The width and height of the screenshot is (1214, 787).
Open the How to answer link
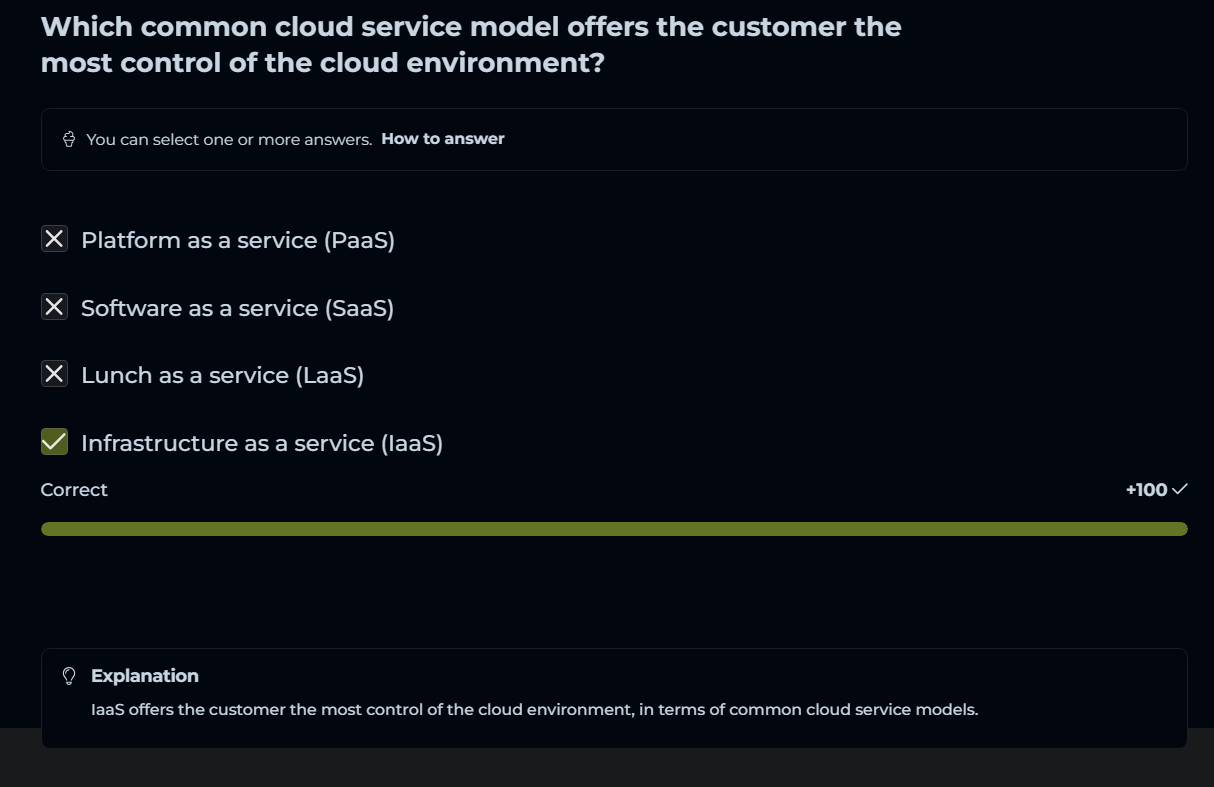point(442,139)
